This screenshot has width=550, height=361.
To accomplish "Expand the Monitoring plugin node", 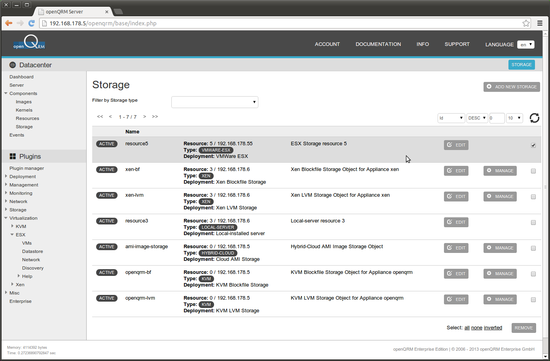I will pos(6,193).
